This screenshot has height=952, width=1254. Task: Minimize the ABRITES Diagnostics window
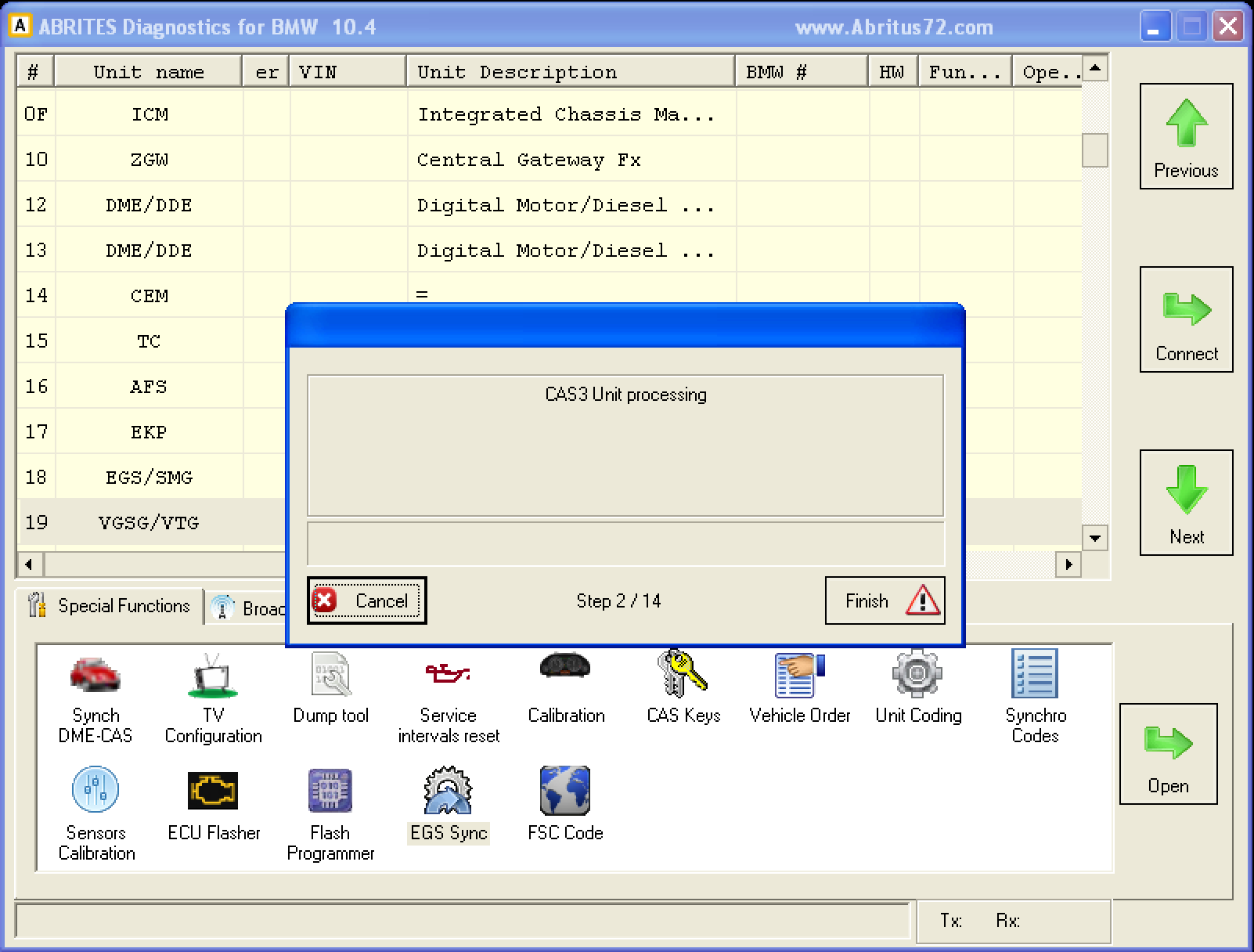tap(1155, 27)
